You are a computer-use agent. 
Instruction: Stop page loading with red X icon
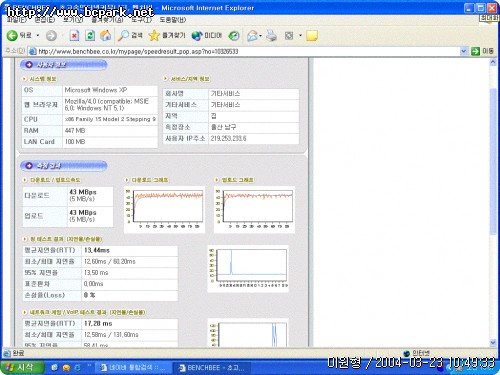(x=74, y=35)
